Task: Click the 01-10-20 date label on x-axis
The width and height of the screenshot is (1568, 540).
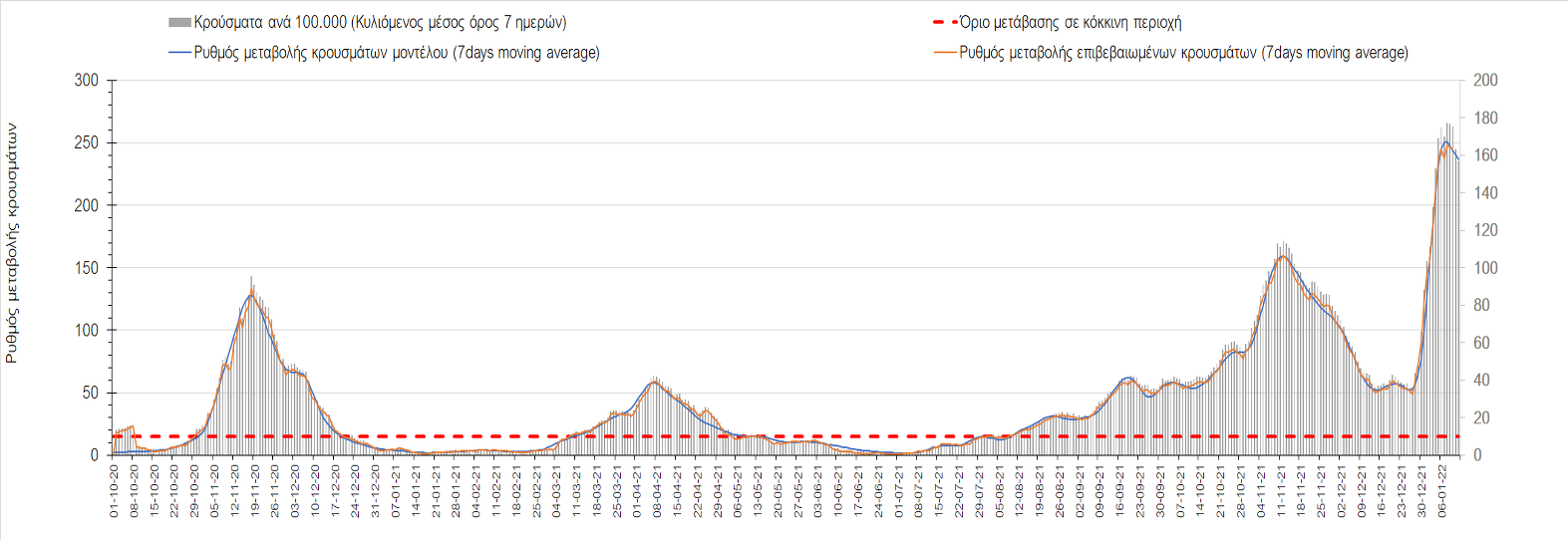Action: click(115, 490)
